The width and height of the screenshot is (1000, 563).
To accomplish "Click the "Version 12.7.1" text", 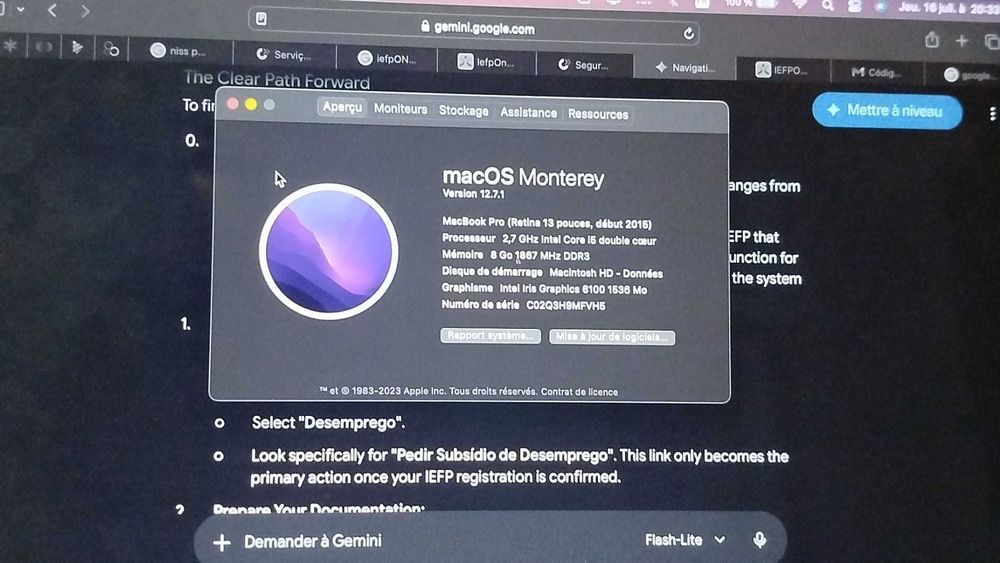I will (x=473, y=194).
